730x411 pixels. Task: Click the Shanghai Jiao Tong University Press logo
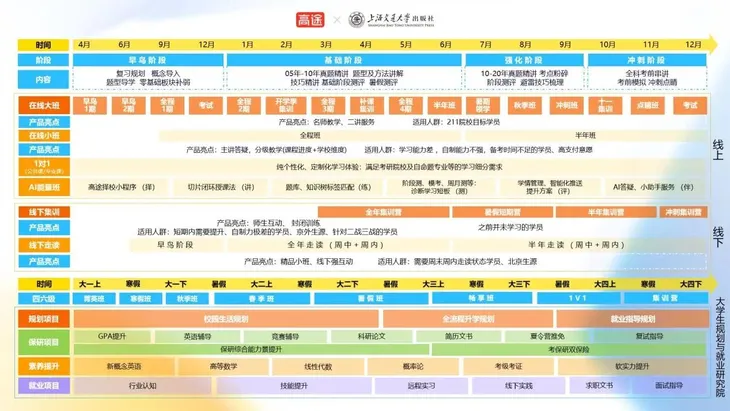point(392,20)
